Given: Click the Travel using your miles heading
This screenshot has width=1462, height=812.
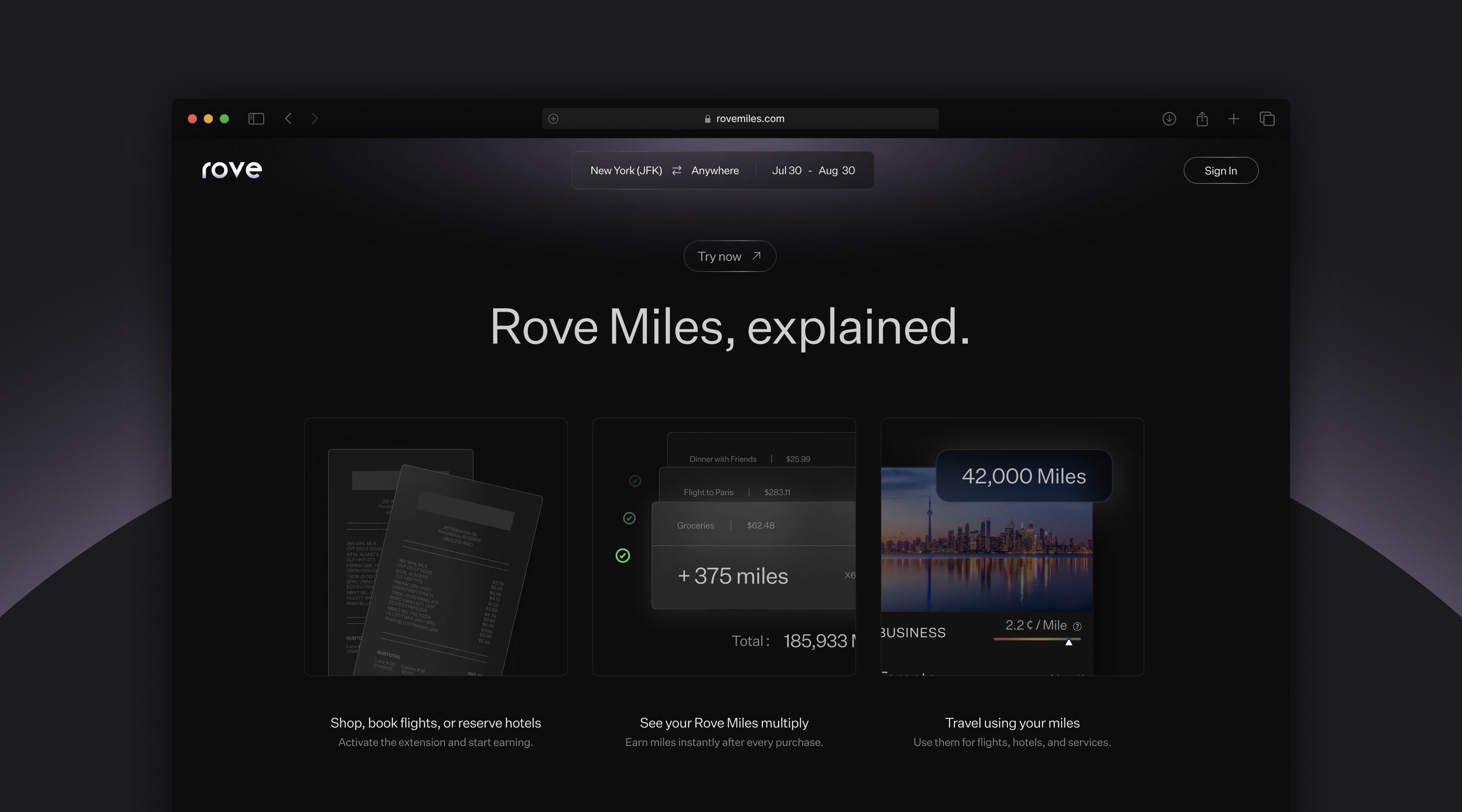Looking at the screenshot, I should [x=1012, y=723].
